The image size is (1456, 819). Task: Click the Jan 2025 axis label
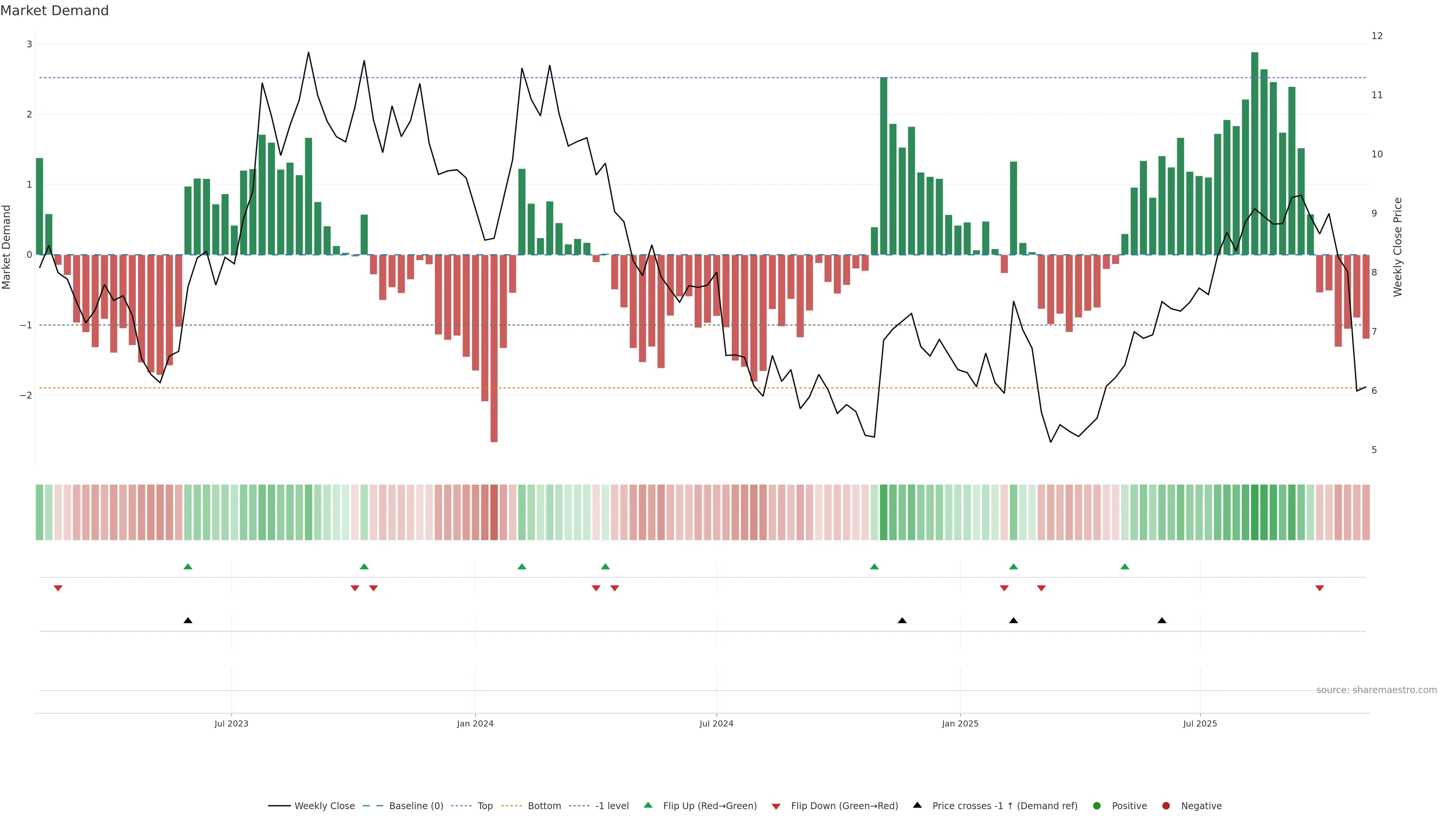[960, 723]
